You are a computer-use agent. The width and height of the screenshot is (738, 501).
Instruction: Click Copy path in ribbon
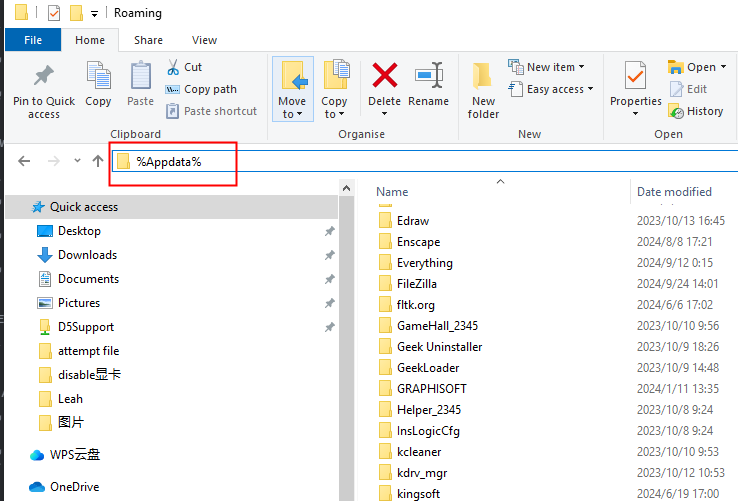[x=201, y=89]
